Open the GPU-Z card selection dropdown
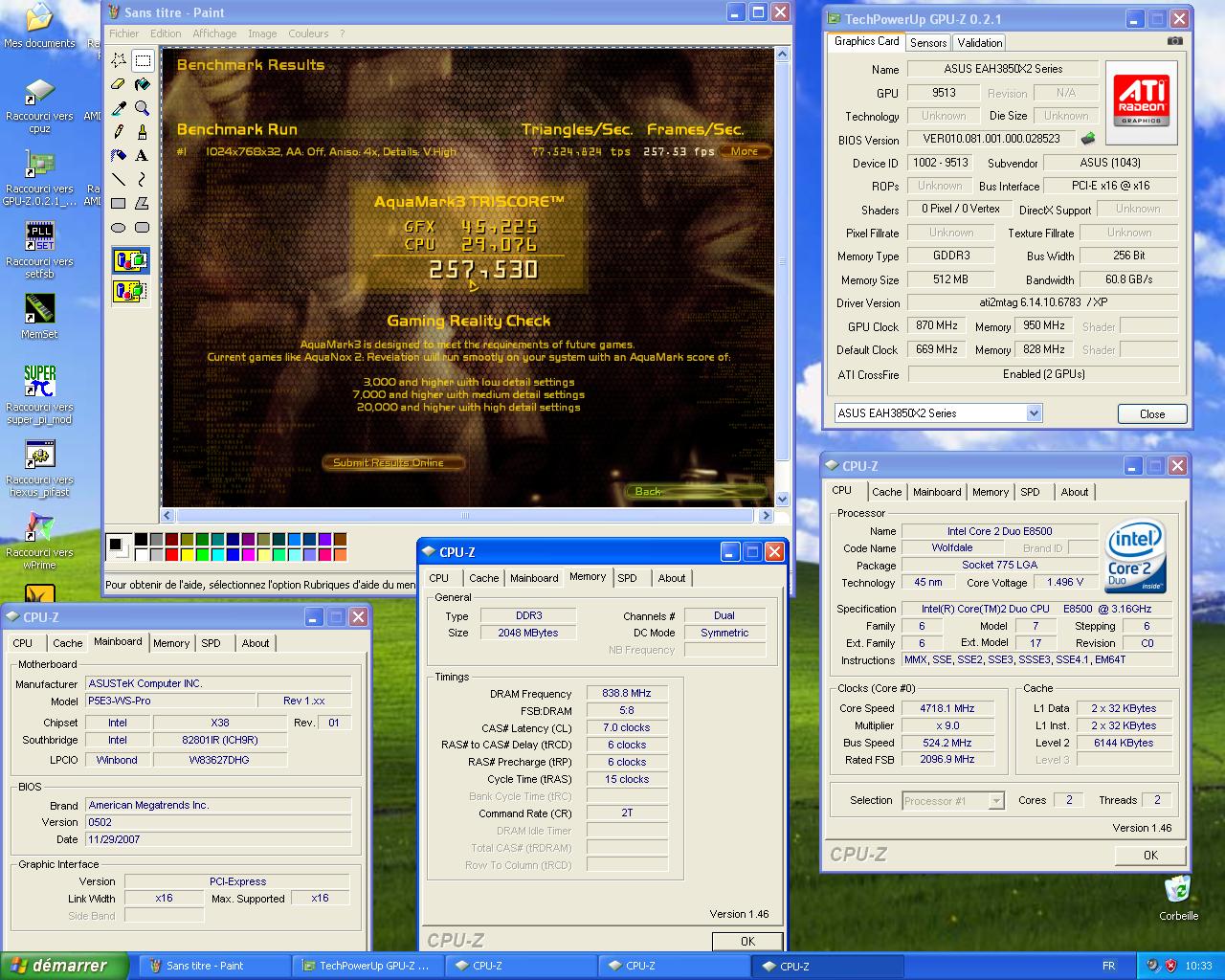The width and height of the screenshot is (1225, 980). (1034, 413)
